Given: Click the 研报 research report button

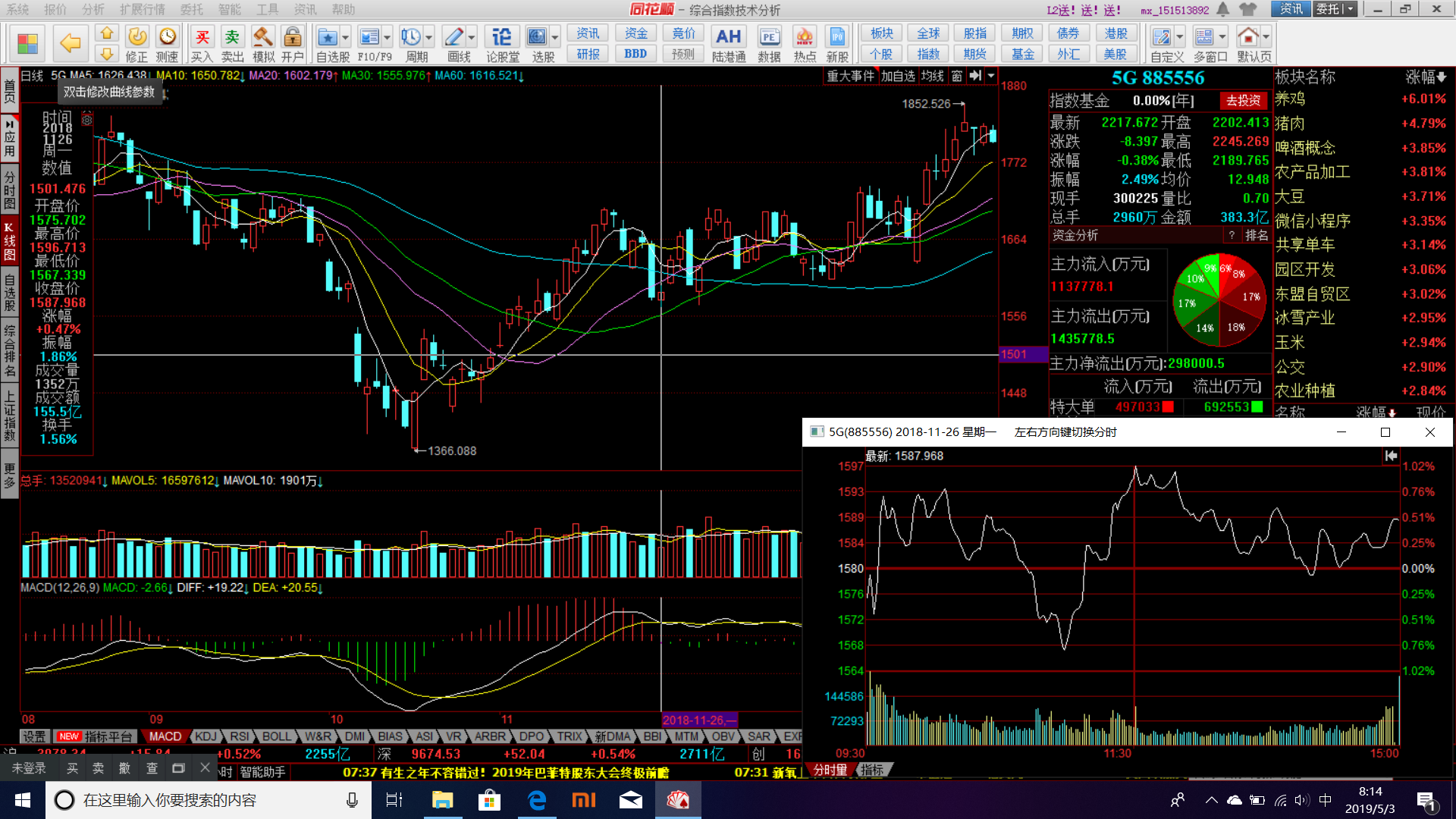Looking at the screenshot, I should [x=588, y=54].
